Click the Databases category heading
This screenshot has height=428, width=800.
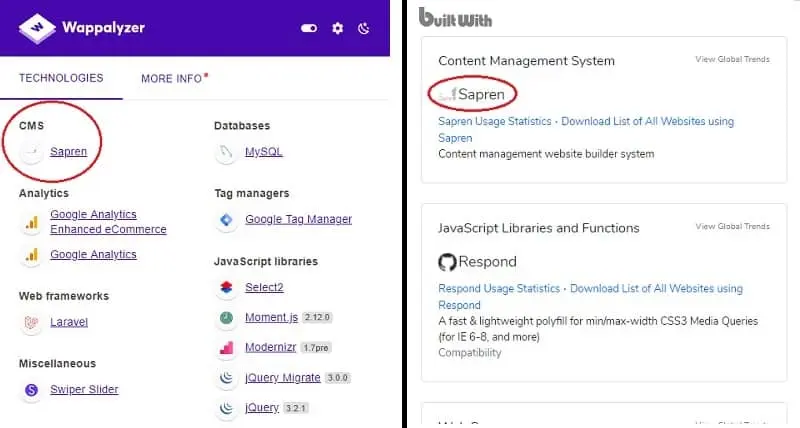pos(242,125)
